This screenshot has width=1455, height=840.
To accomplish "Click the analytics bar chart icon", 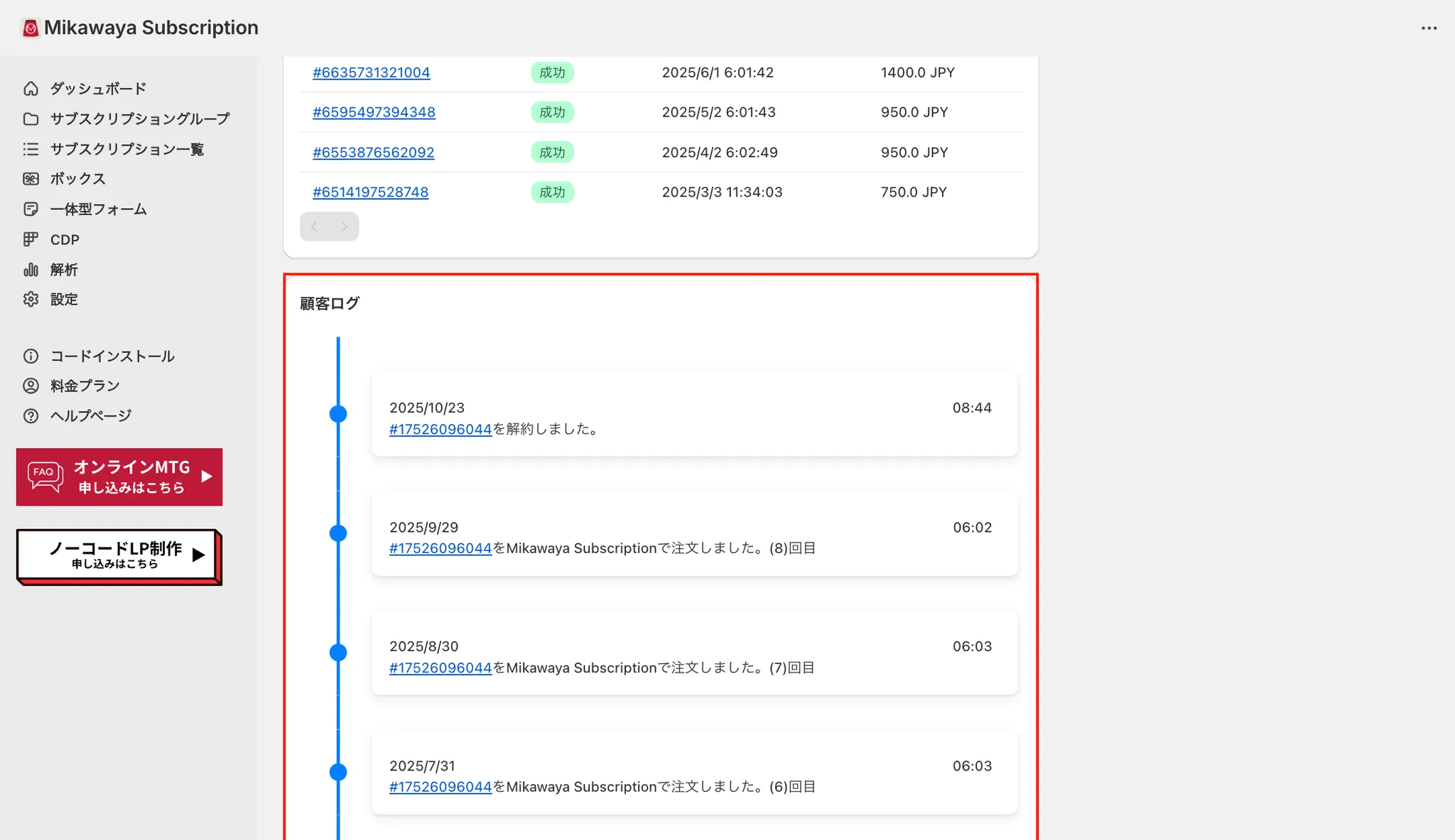I will coord(31,270).
